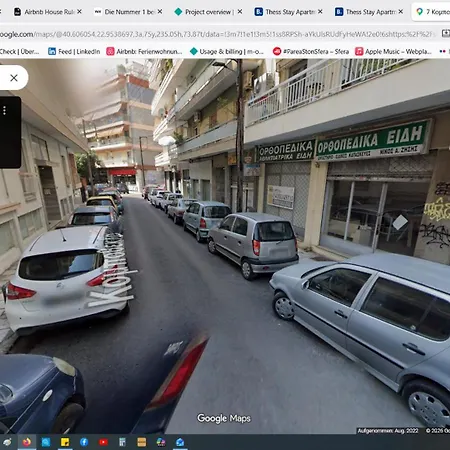The image size is (450, 450).
Task: Open the #PareaStonSfera bookmark
Action: coord(311,51)
